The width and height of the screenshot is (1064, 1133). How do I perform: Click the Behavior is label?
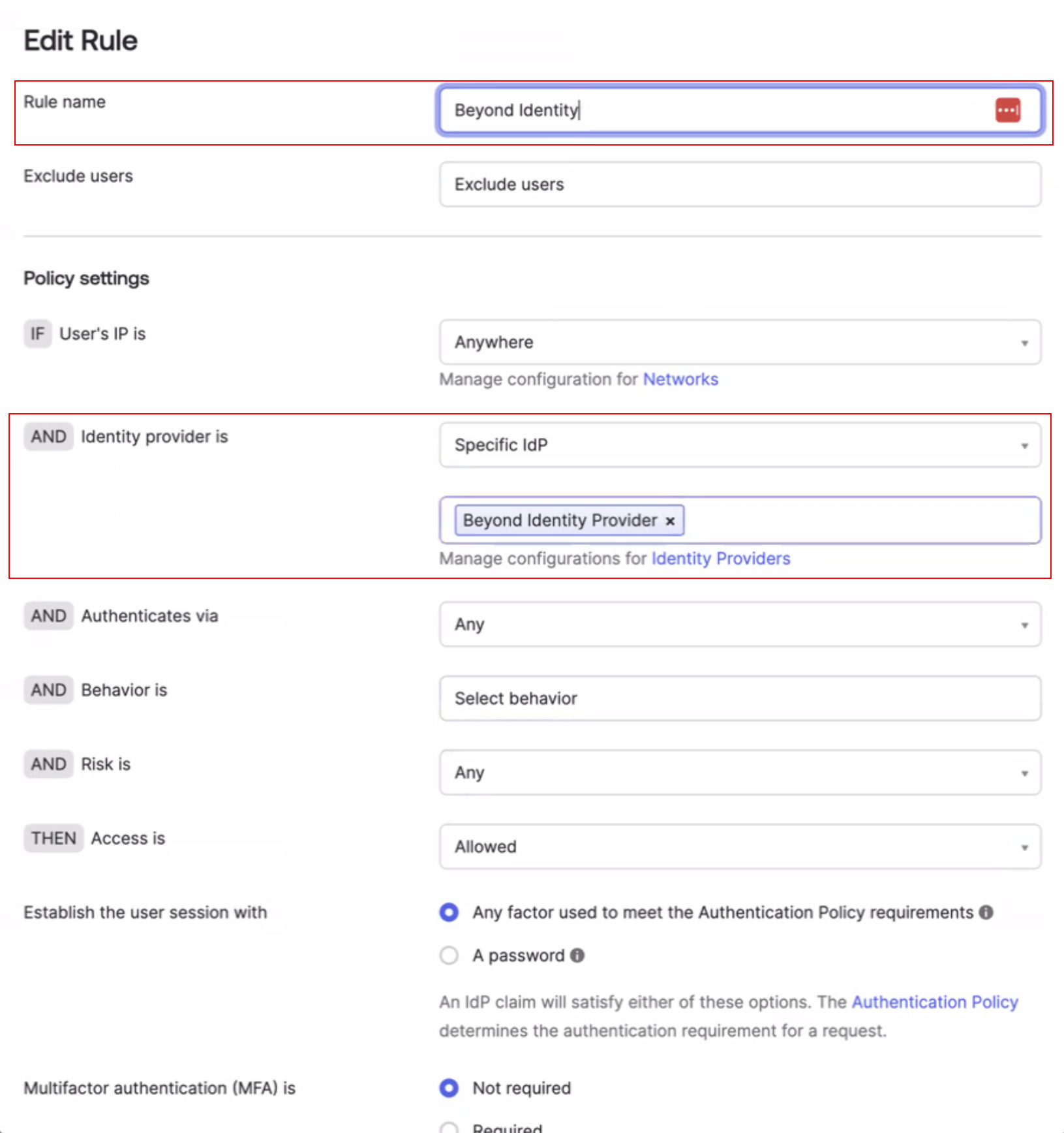pyautogui.click(x=124, y=690)
